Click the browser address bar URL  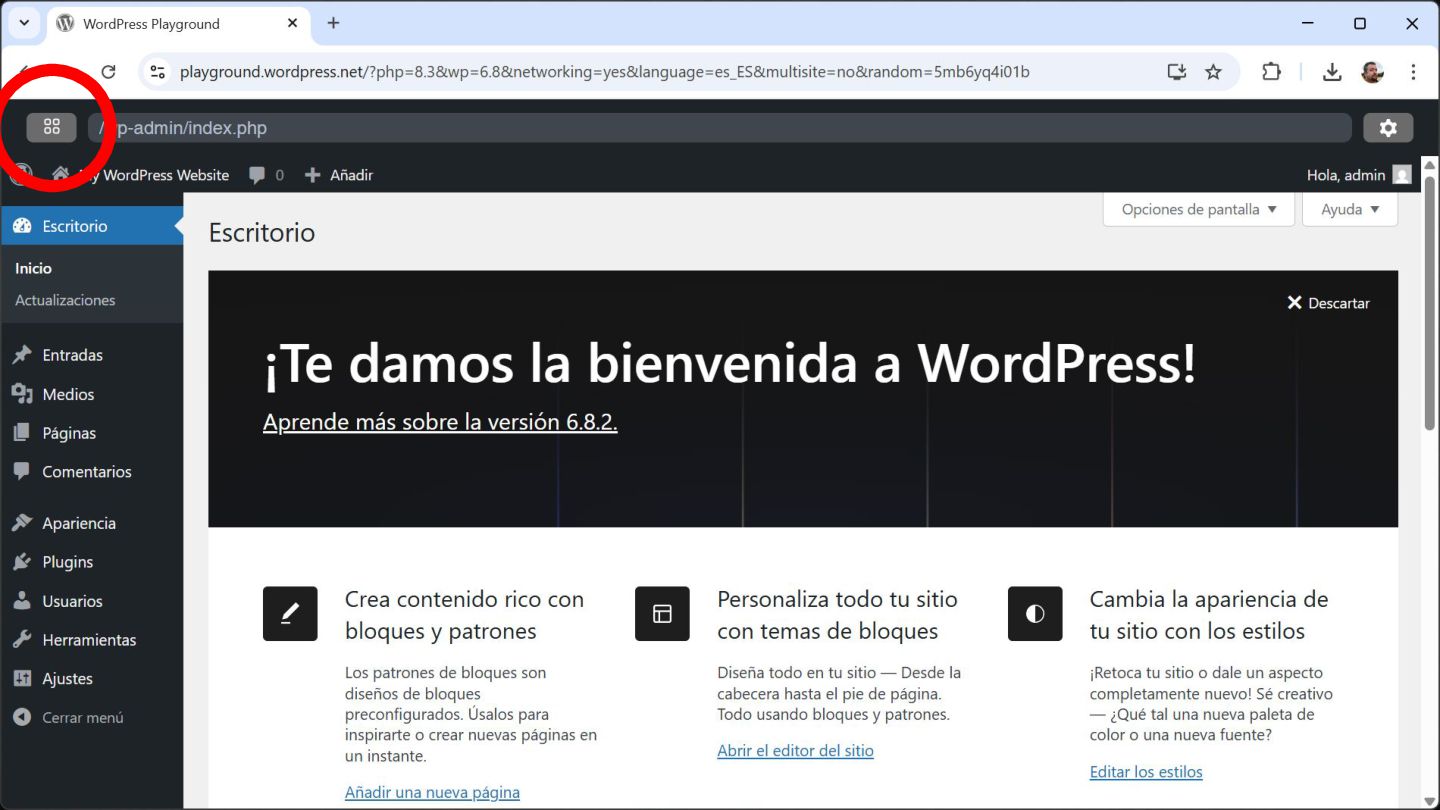pos(605,72)
